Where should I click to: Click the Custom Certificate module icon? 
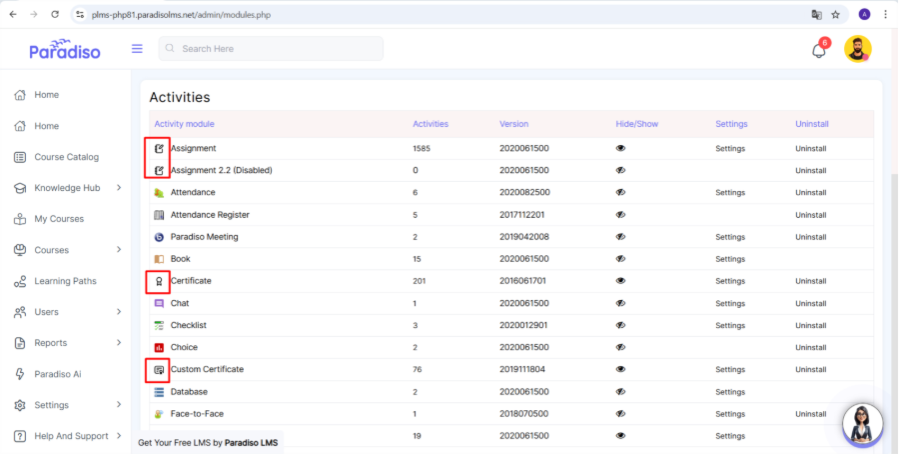tap(158, 369)
